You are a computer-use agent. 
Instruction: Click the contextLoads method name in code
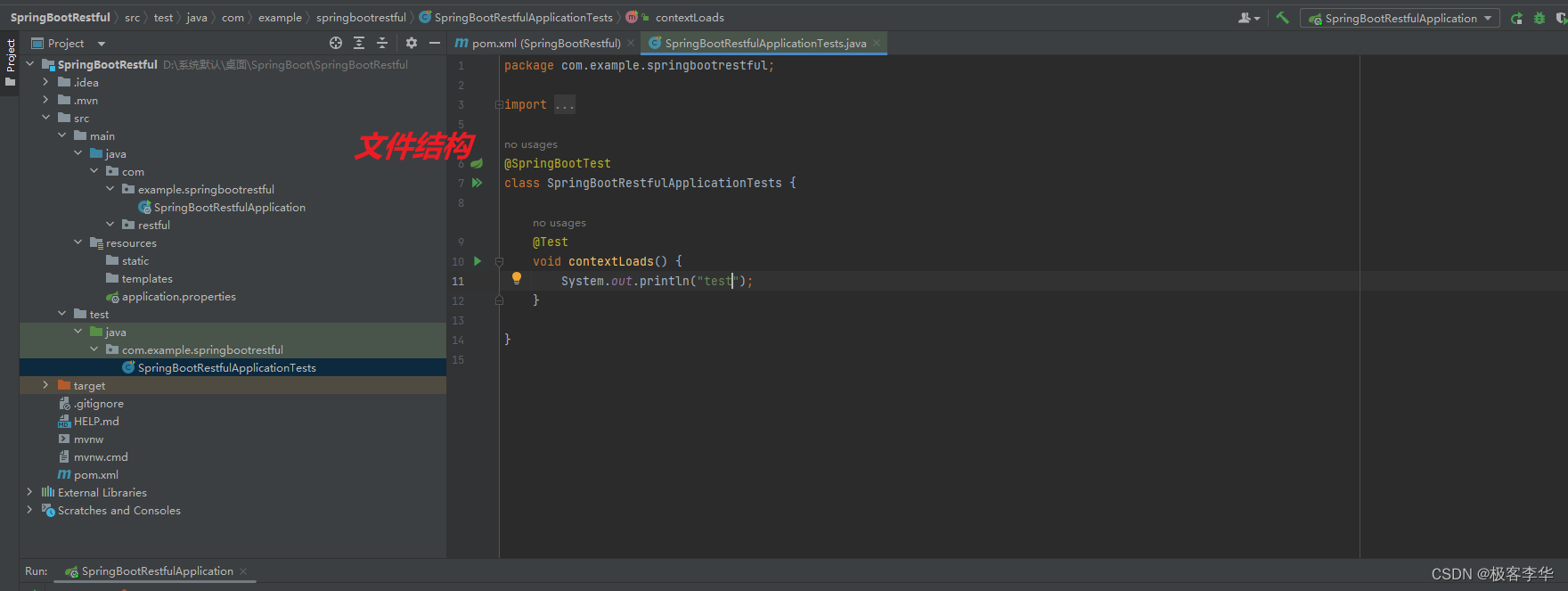(611, 261)
